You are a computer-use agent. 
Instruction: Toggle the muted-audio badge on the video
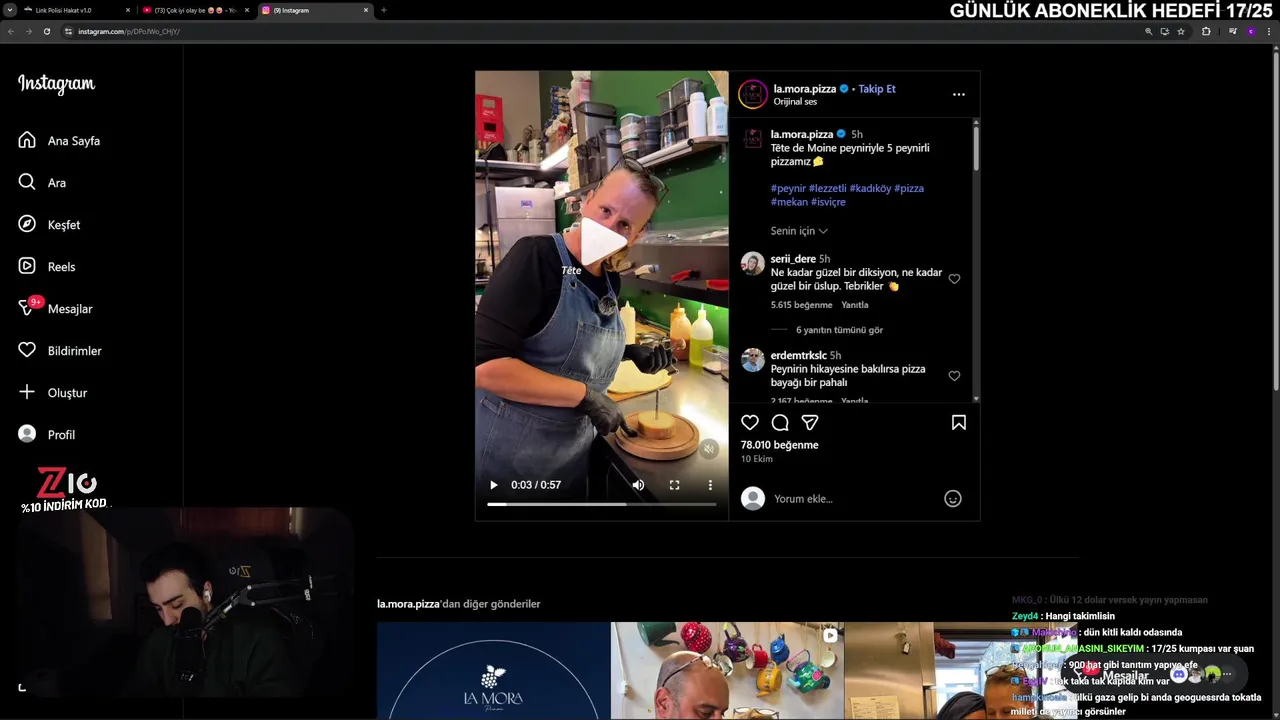tap(708, 449)
